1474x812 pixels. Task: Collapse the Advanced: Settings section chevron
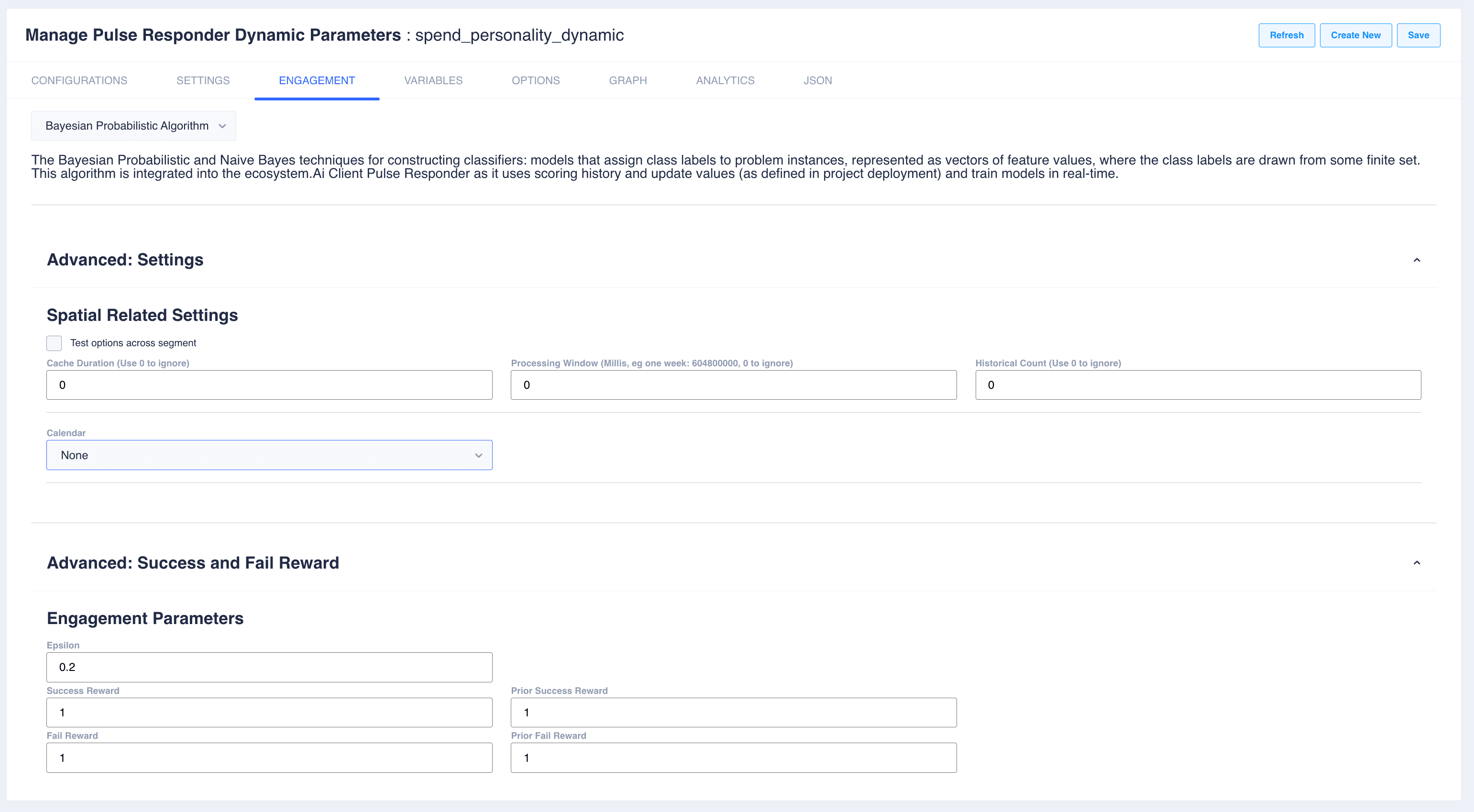pyautogui.click(x=1416, y=260)
